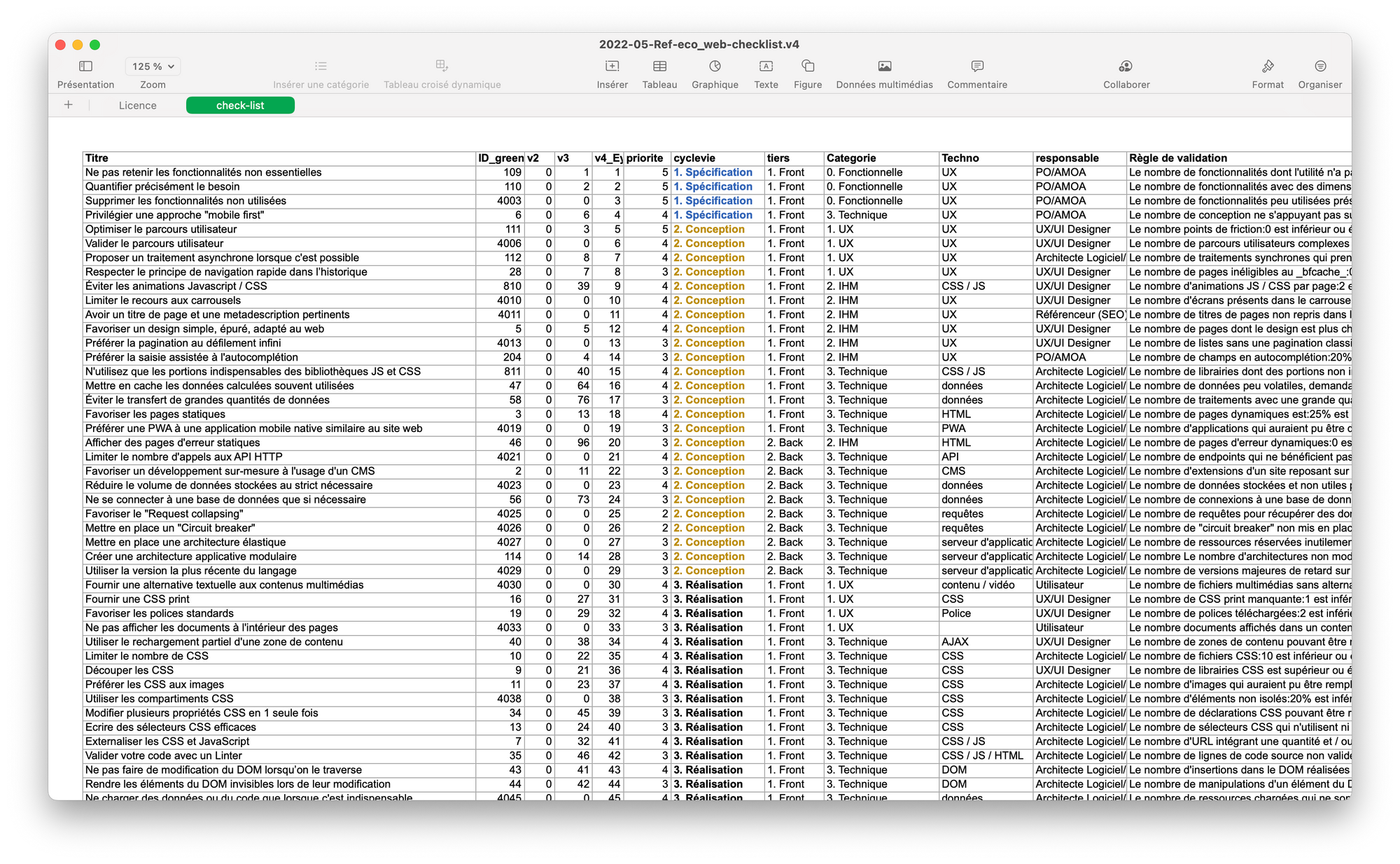
Task: Click ID_green value 4003
Action: 500,201
